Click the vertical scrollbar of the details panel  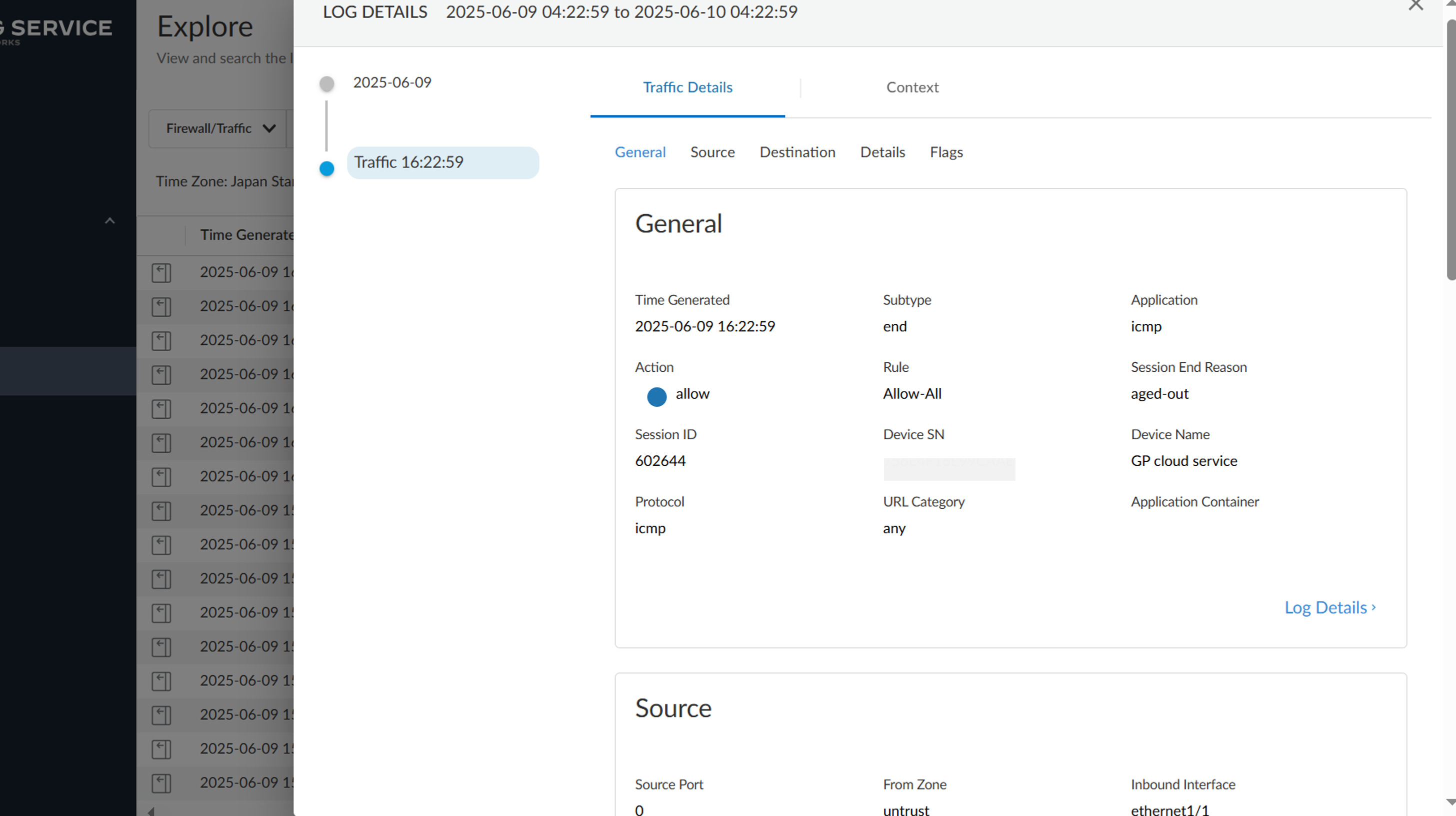(1450, 149)
